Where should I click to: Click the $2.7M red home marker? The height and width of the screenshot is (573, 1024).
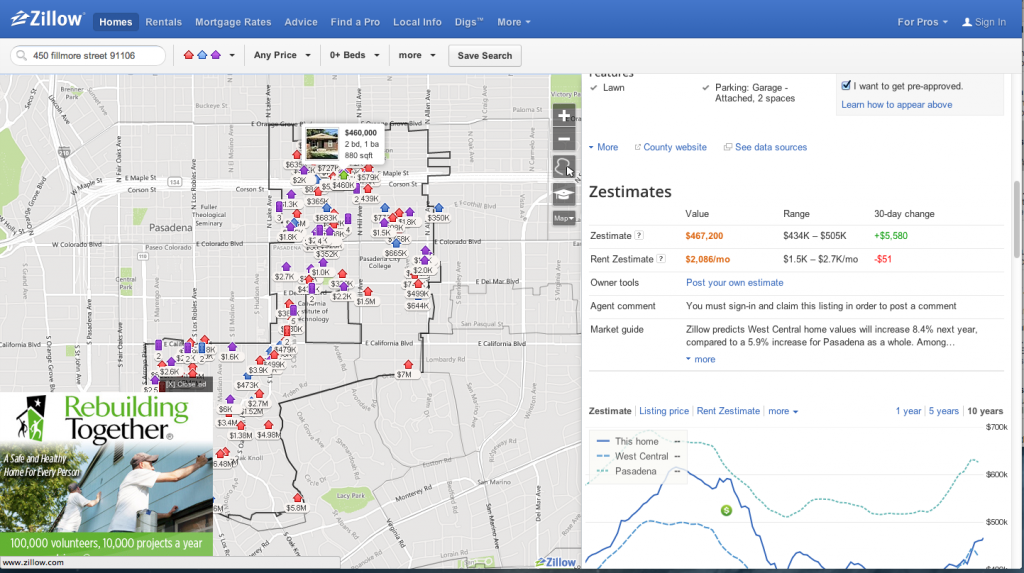pyautogui.click(x=259, y=394)
